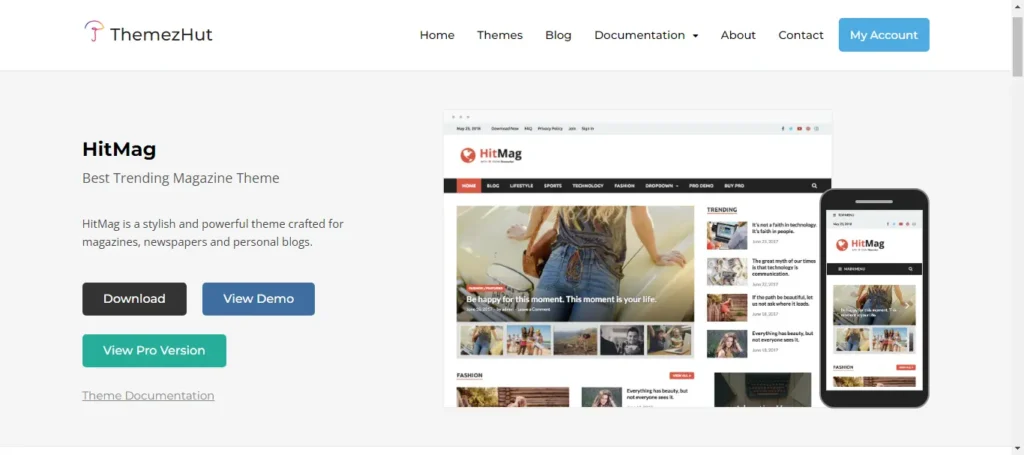Click the Best Trending Magazine Theme subtitle

(x=181, y=178)
